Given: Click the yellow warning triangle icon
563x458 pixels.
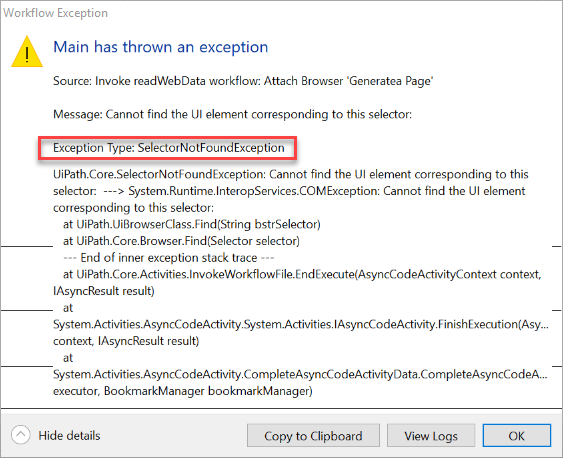Looking at the screenshot, I should 27,52.
